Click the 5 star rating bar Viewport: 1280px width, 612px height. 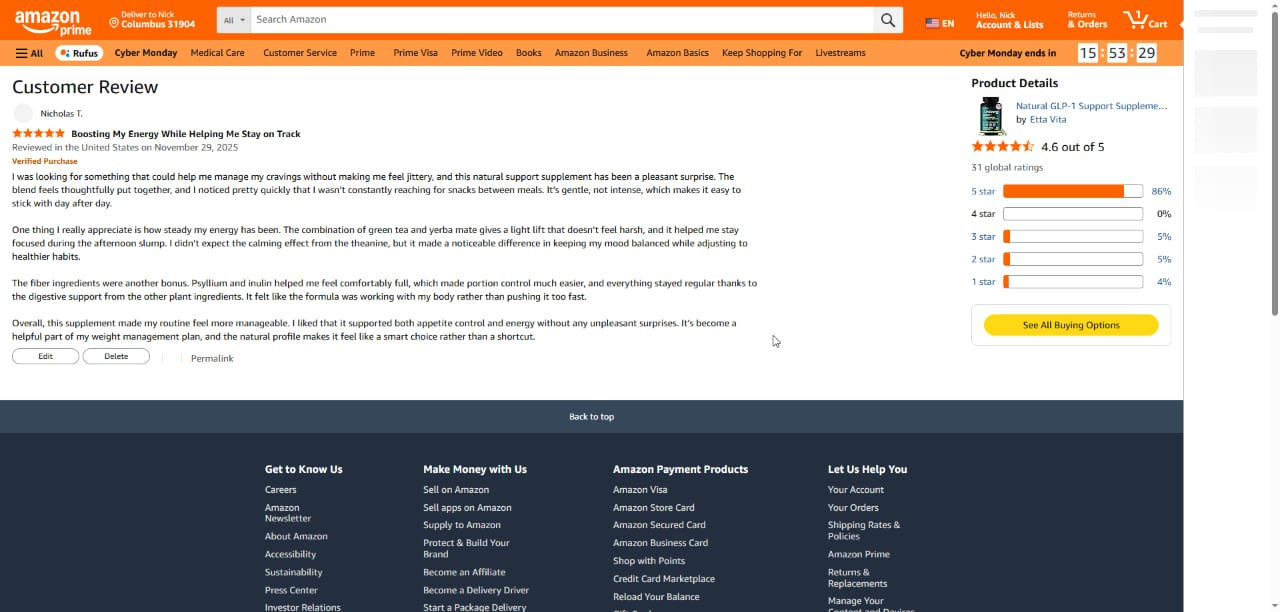coord(1073,191)
